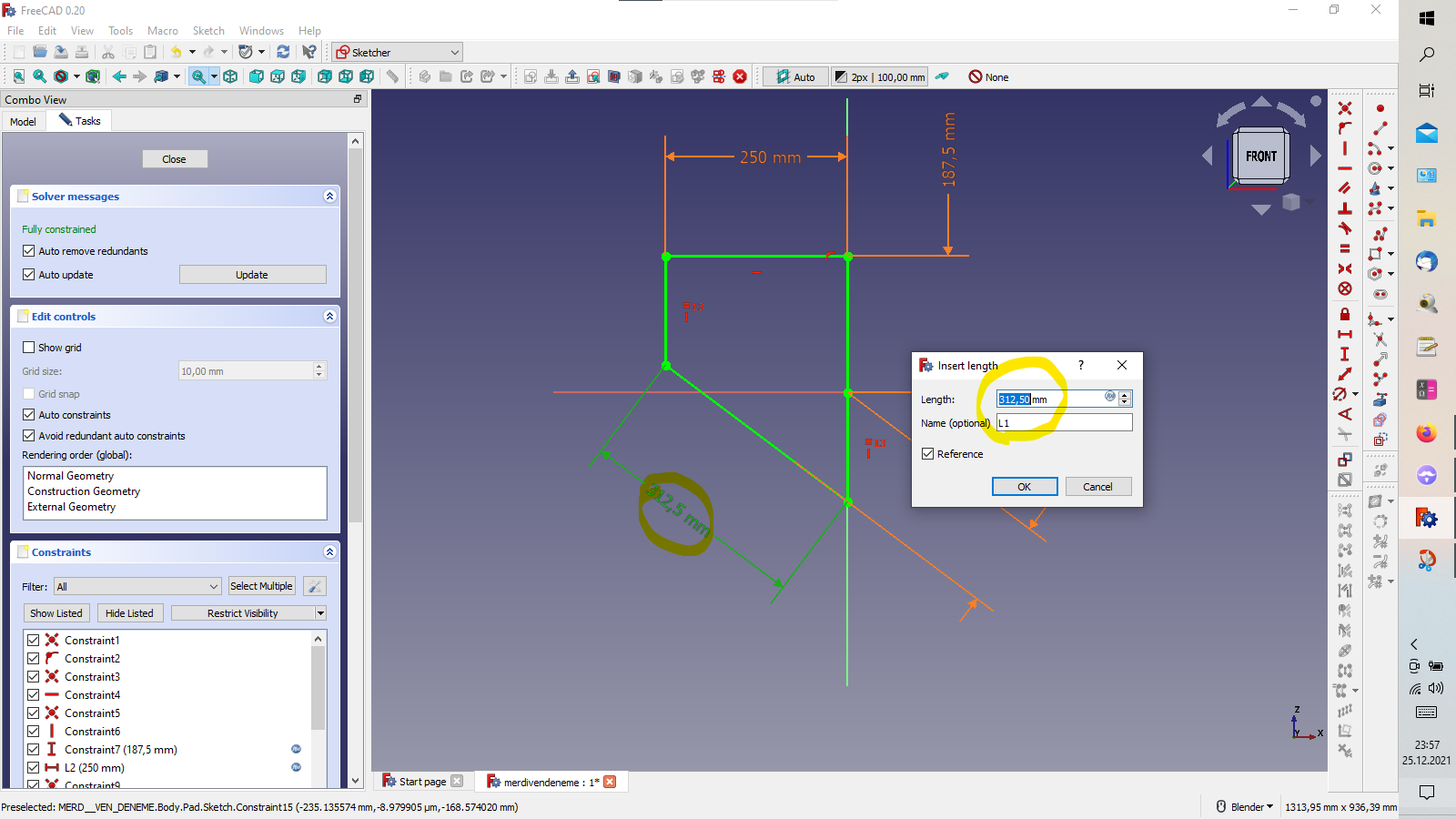1456x819 pixels.
Task: Click the lock constraint icon
Action: pyautogui.click(x=1345, y=314)
